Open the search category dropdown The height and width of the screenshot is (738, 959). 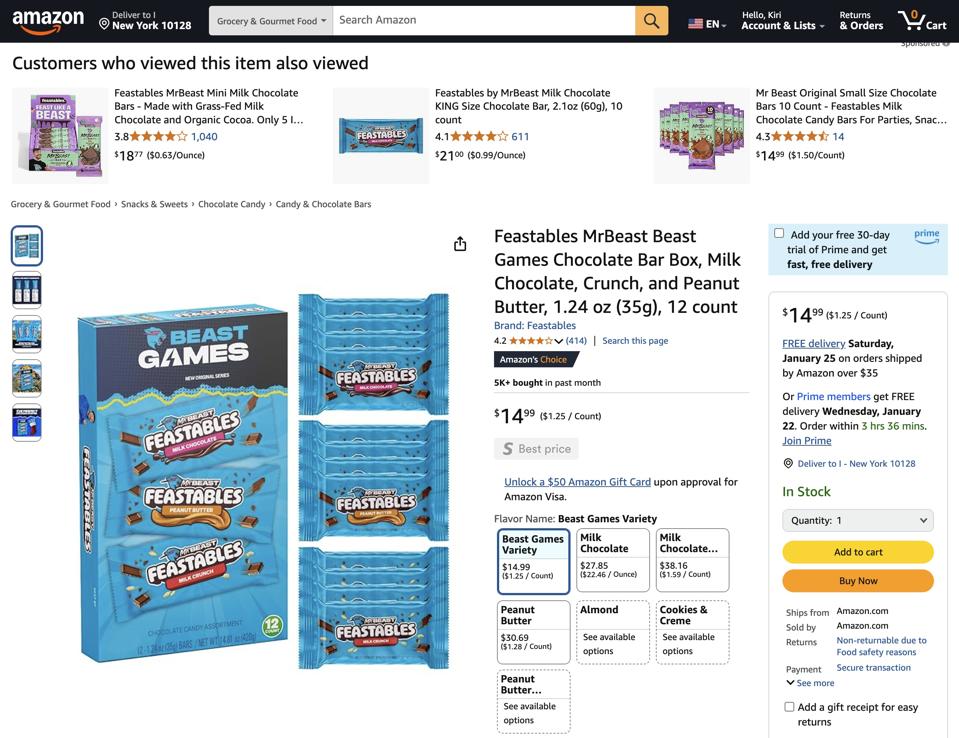click(270, 20)
